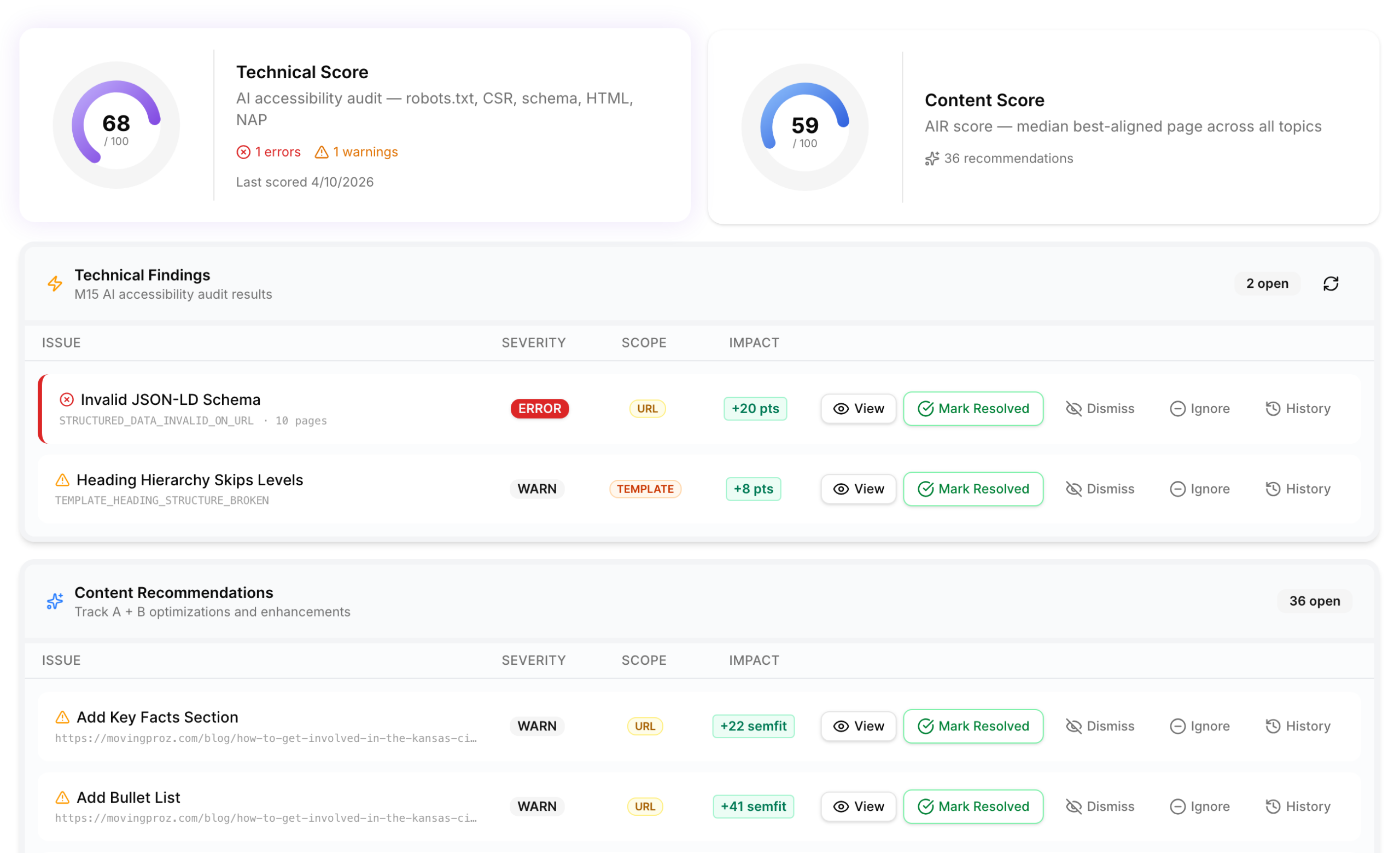Click the +22 semfit impact badge
The height and width of the screenshot is (853, 1400).
coord(754,726)
